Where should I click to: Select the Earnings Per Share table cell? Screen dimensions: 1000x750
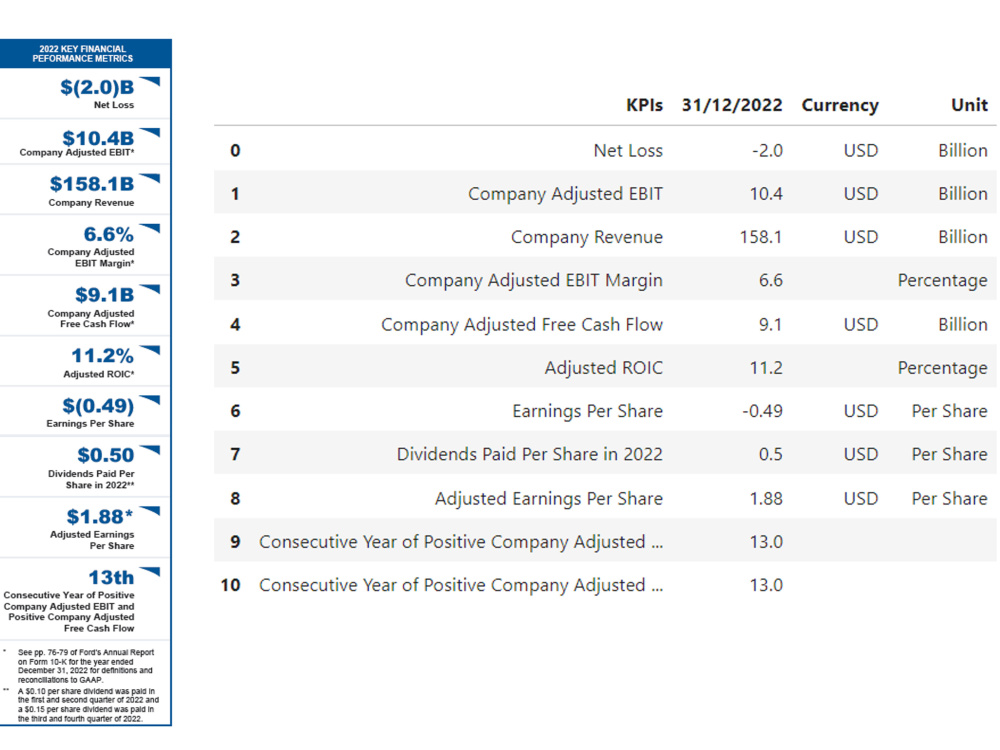point(587,411)
